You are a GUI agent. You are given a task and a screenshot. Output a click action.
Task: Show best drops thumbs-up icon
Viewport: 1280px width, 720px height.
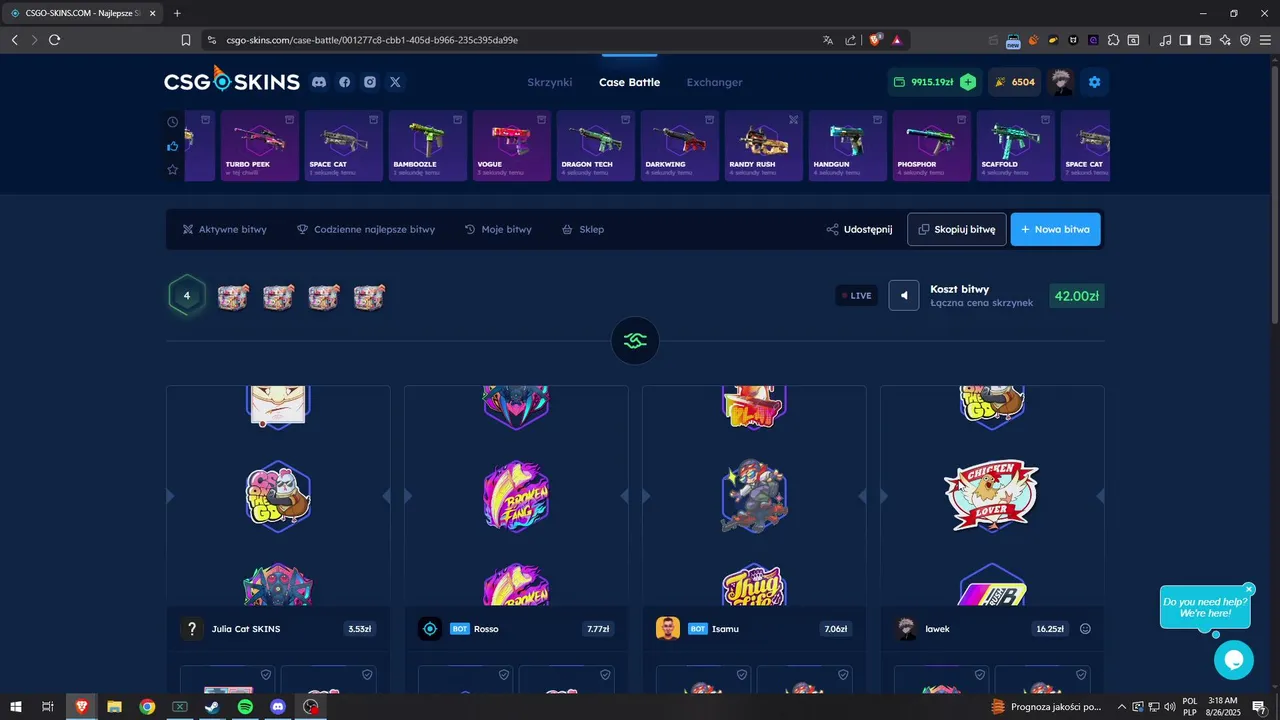pyautogui.click(x=173, y=146)
